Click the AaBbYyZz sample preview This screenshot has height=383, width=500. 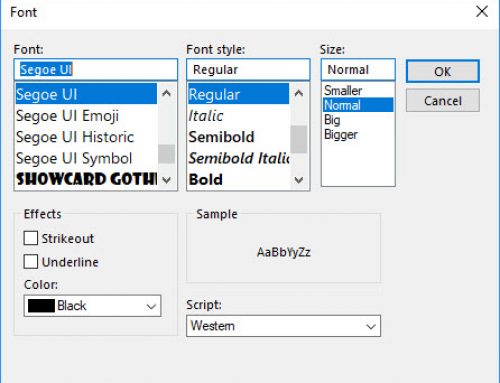coord(284,252)
